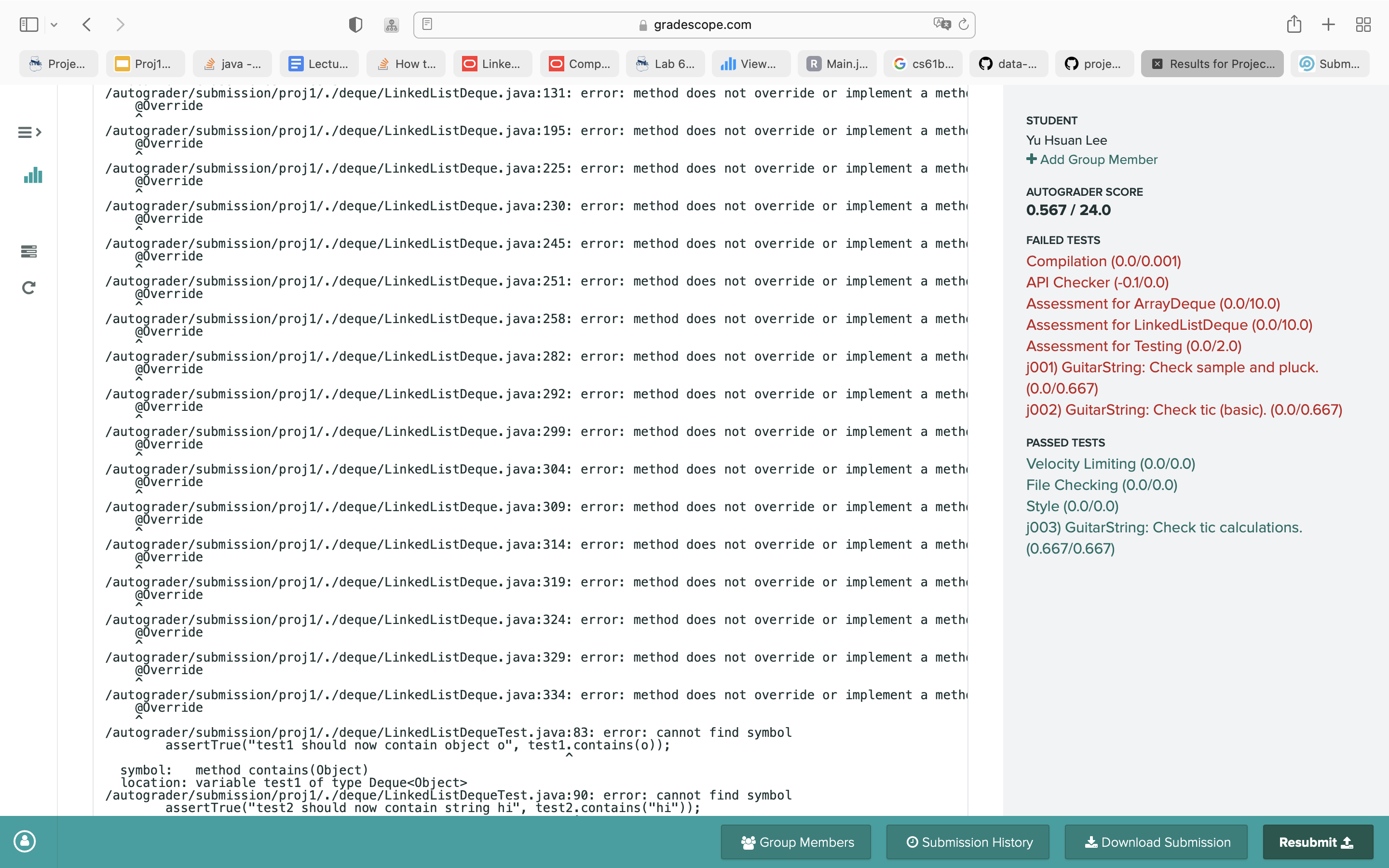
Task: Click the gradescope.com address field
Action: (694, 25)
